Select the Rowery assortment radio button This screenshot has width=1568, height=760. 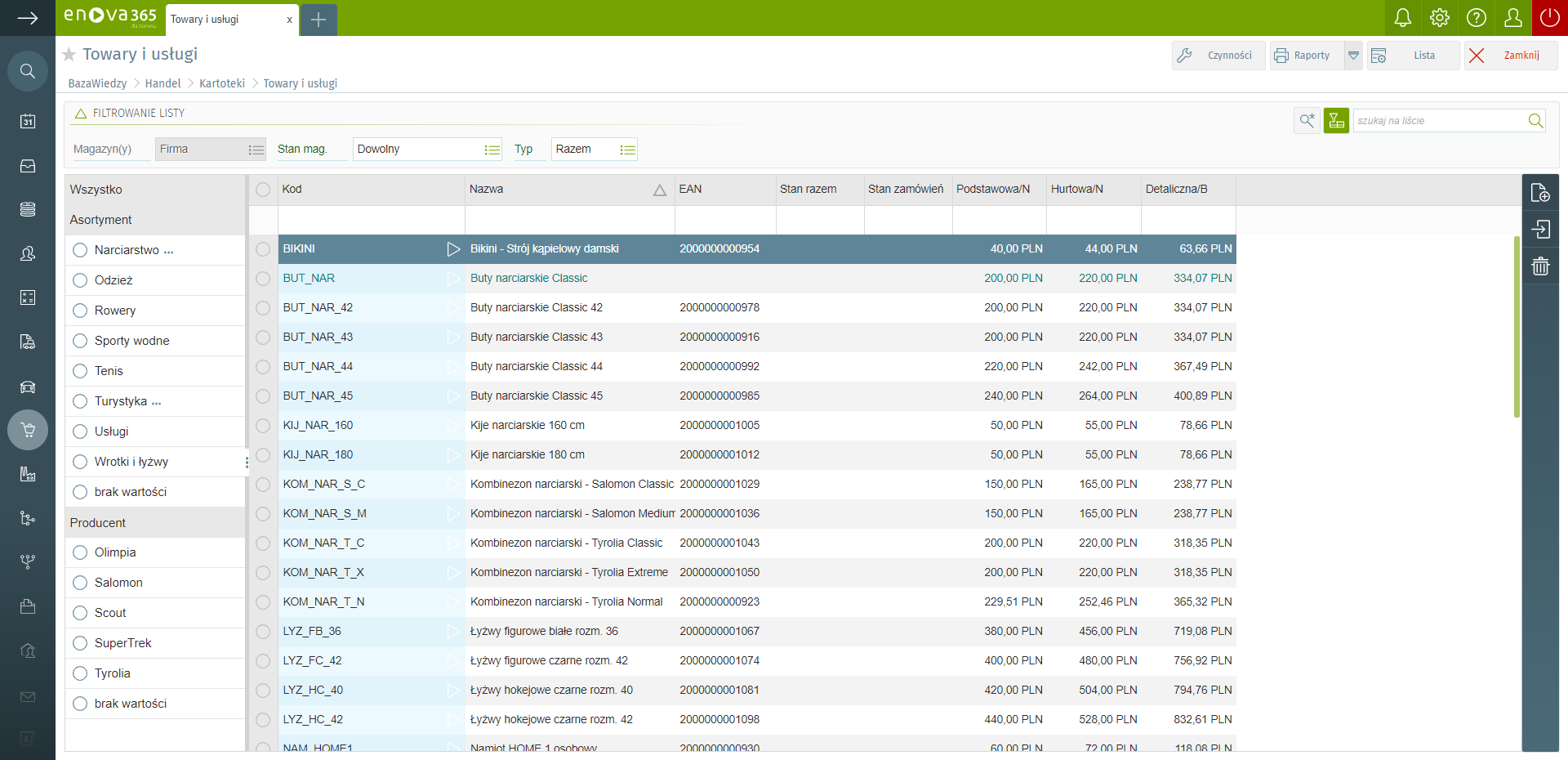click(80, 311)
